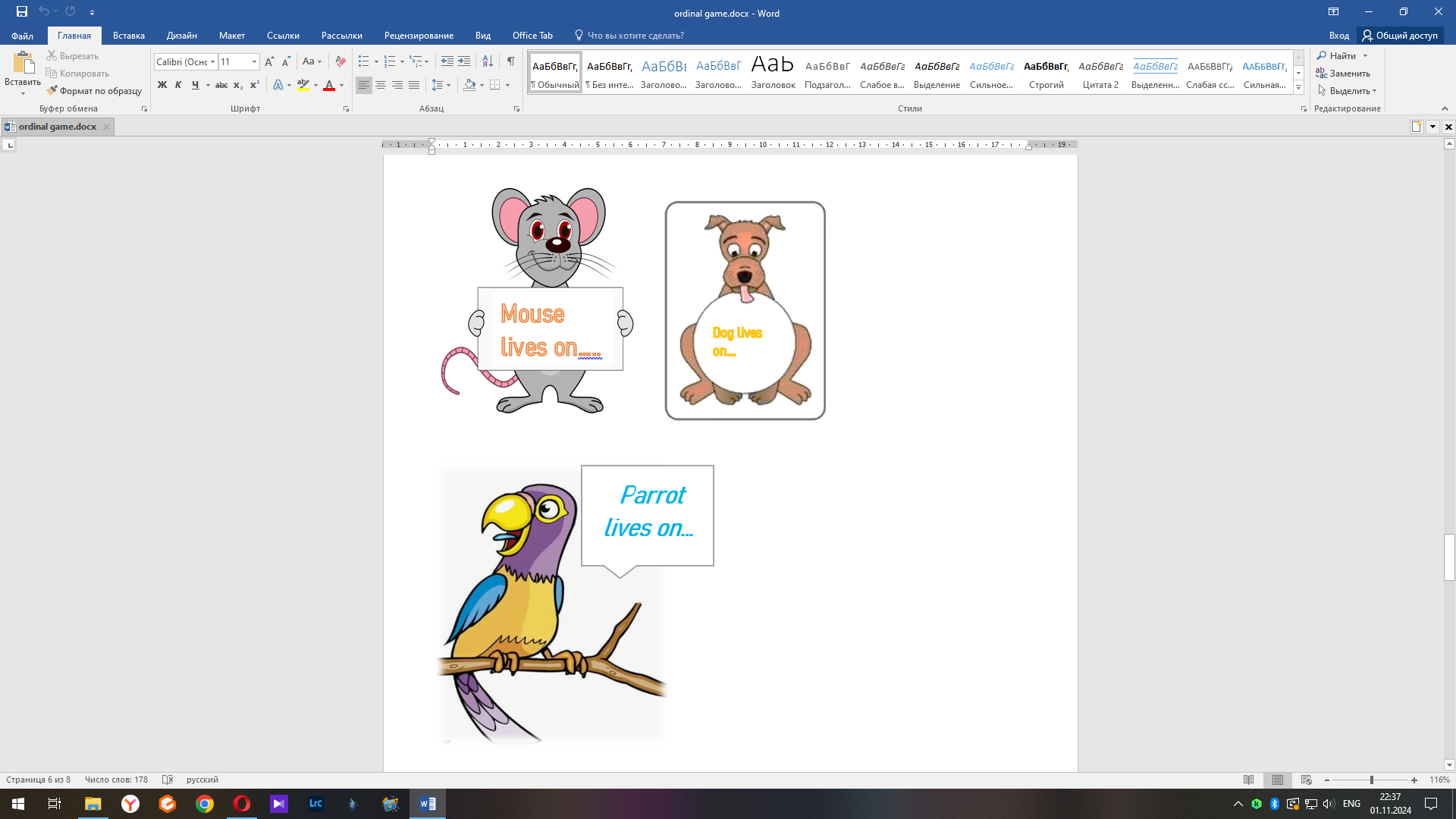
Task: Open Chrome from the Windows taskbar
Action: (x=205, y=804)
